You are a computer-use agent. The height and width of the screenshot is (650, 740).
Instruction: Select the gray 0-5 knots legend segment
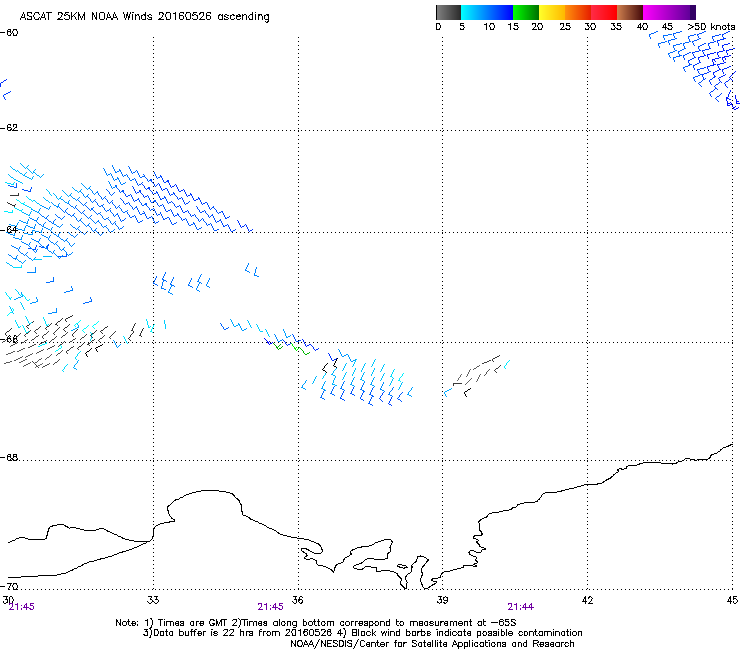(448, 12)
